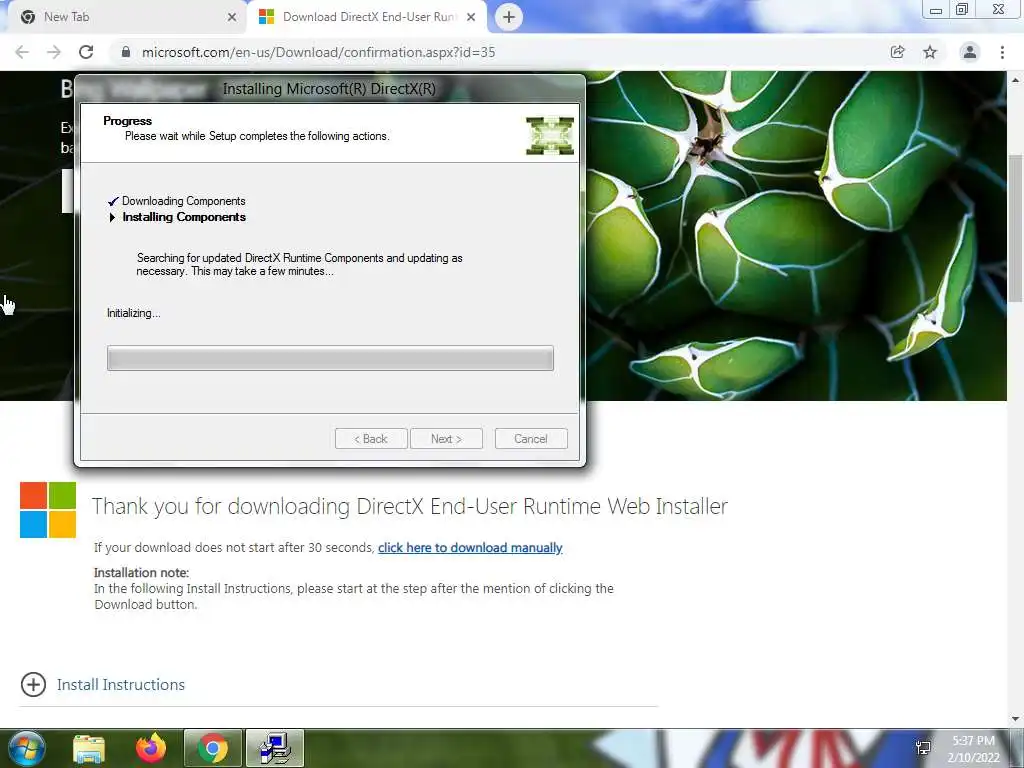This screenshot has height=768, width=1024.
Task: Click the page scrollbar up arrow
Action: point(1016,80)
